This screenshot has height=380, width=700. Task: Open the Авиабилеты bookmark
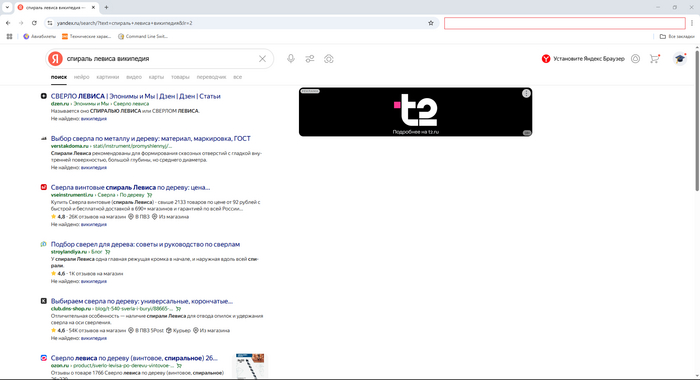pos(40,37)
